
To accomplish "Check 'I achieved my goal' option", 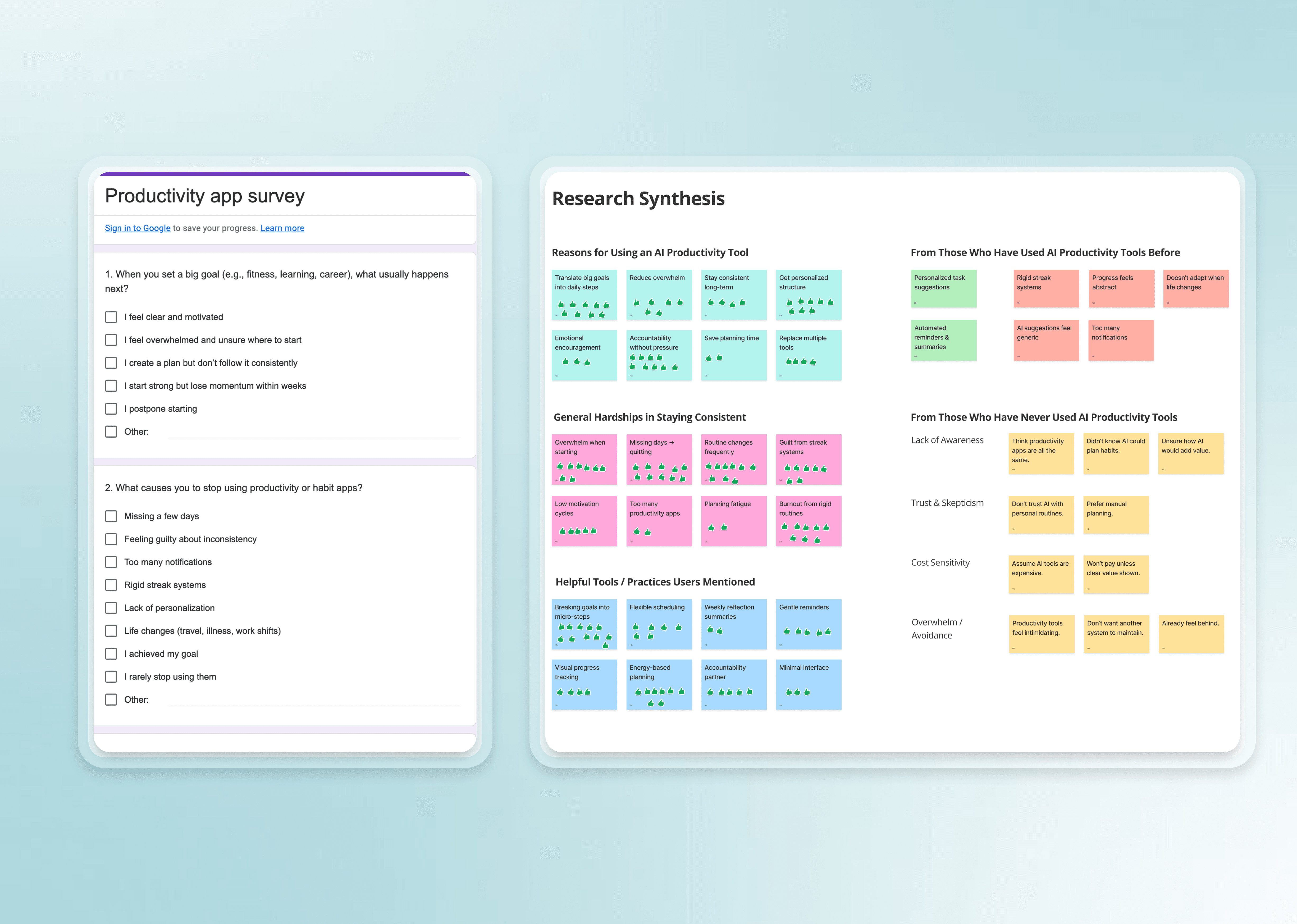I will 111,654.
